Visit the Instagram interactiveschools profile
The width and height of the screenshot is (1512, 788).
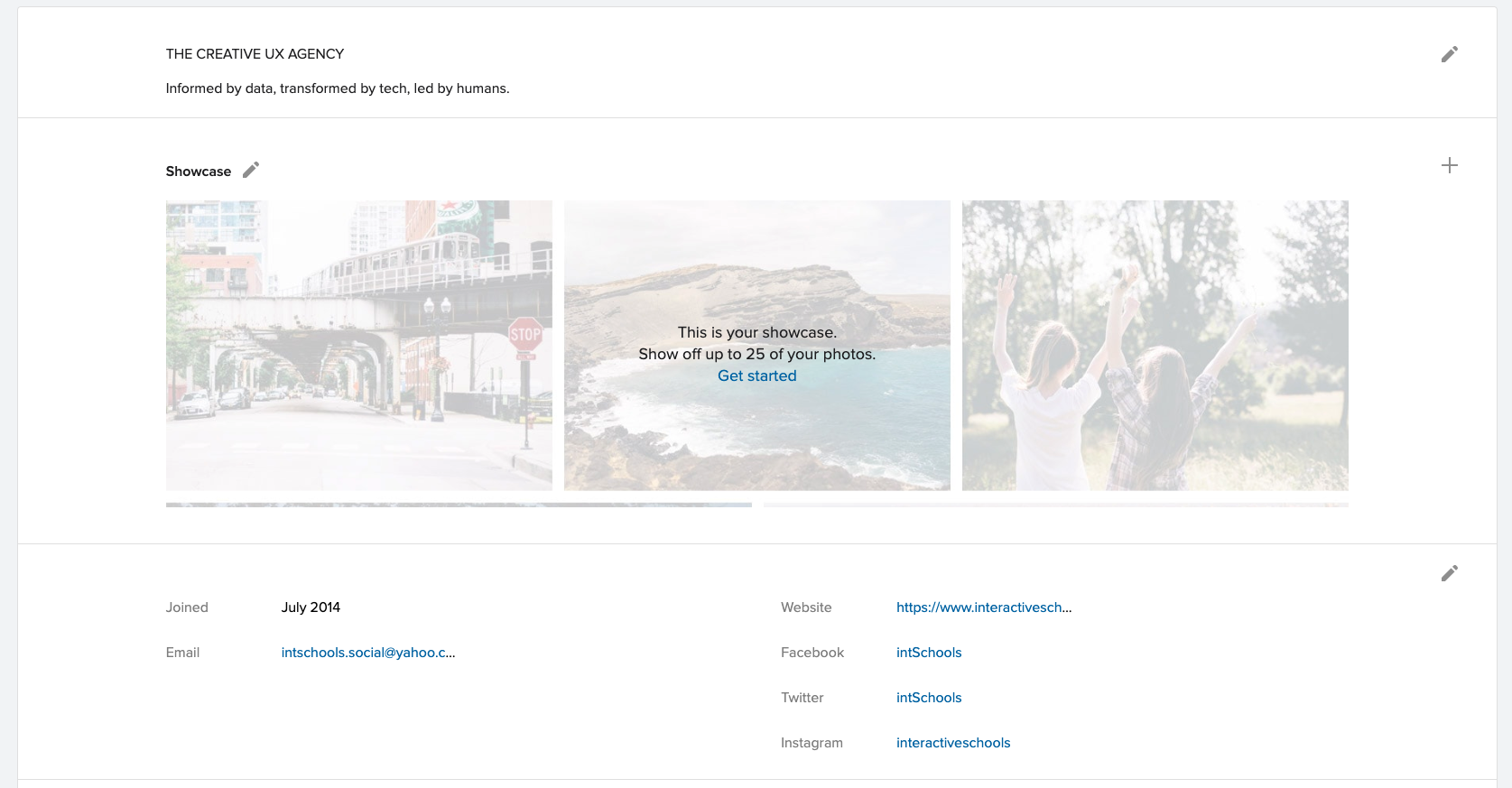click(952, 743)
